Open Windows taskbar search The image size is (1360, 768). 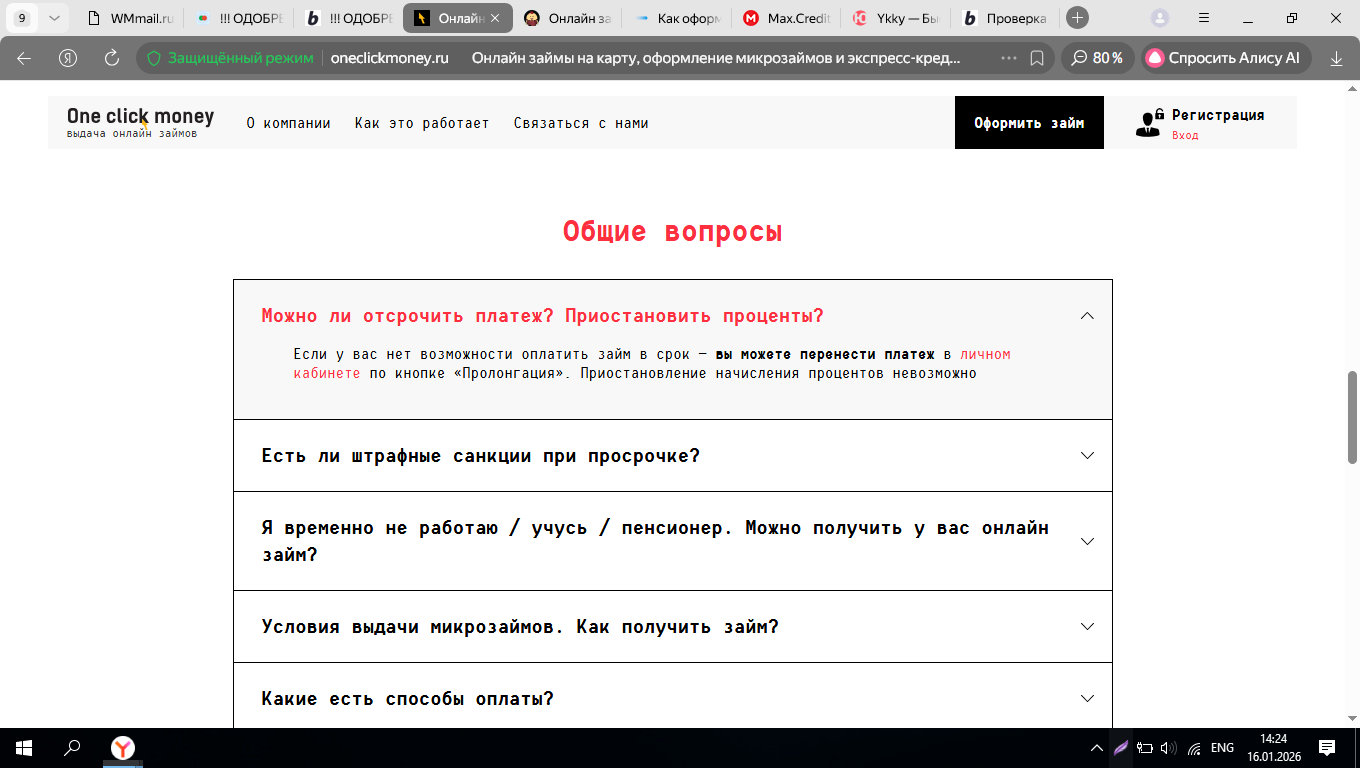pos(72,747)
